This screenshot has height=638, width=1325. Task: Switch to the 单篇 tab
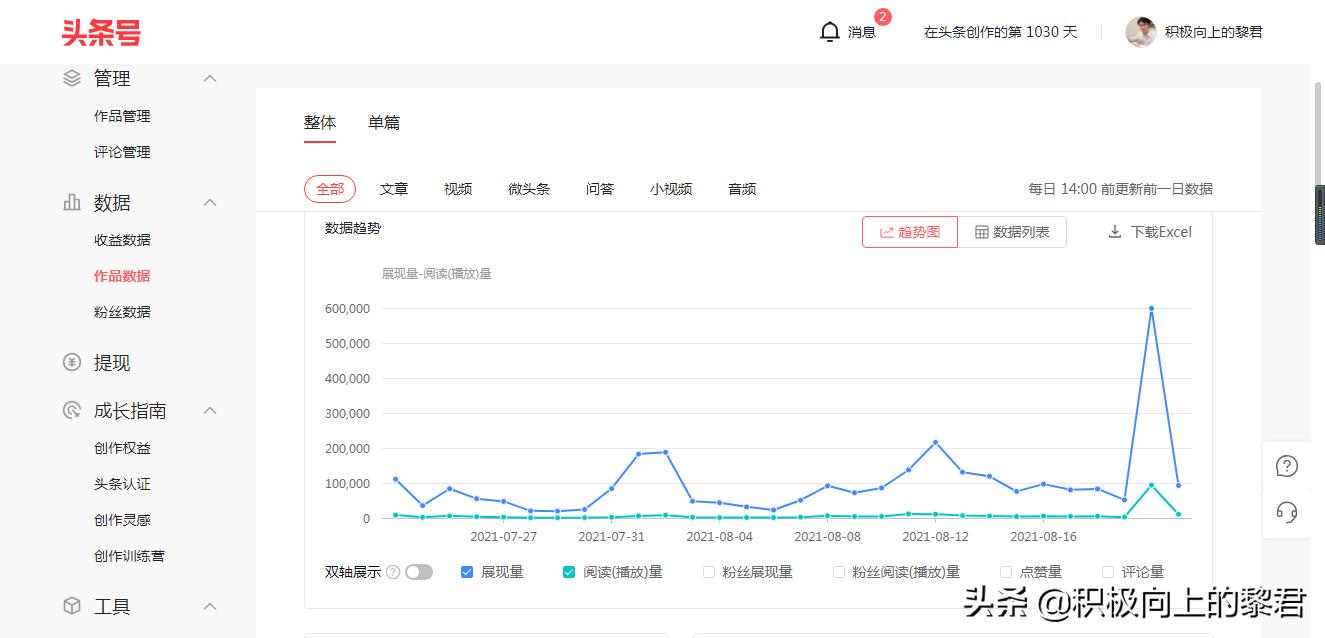[385, 122]
